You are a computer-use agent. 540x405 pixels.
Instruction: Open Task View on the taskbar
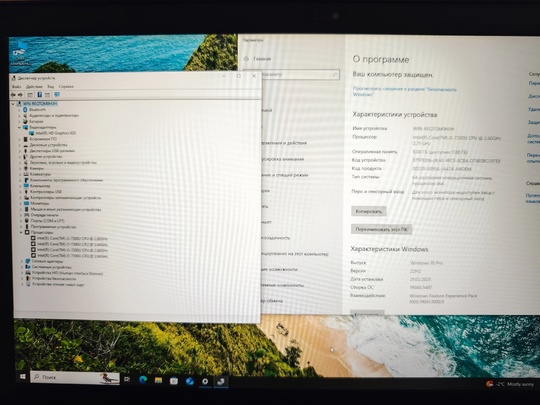pyautogui.click(x=127, y=379)
